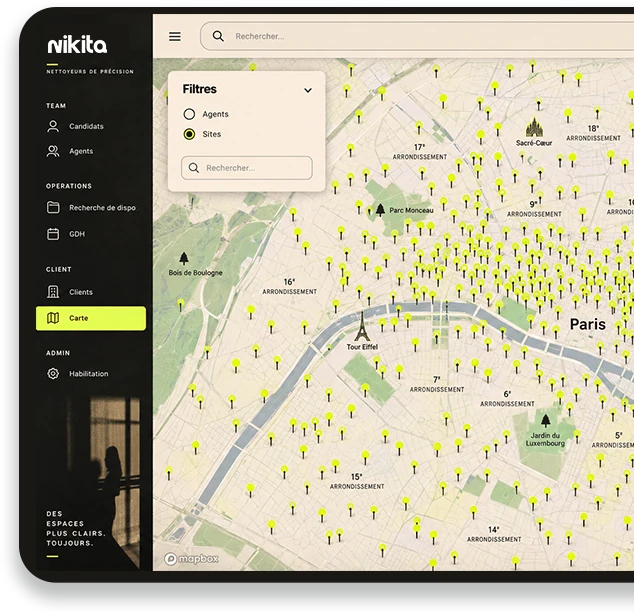Click the Bois de Boulogne tree icon
This screenshot has height=614, width=634.
[x=184, y=258]
